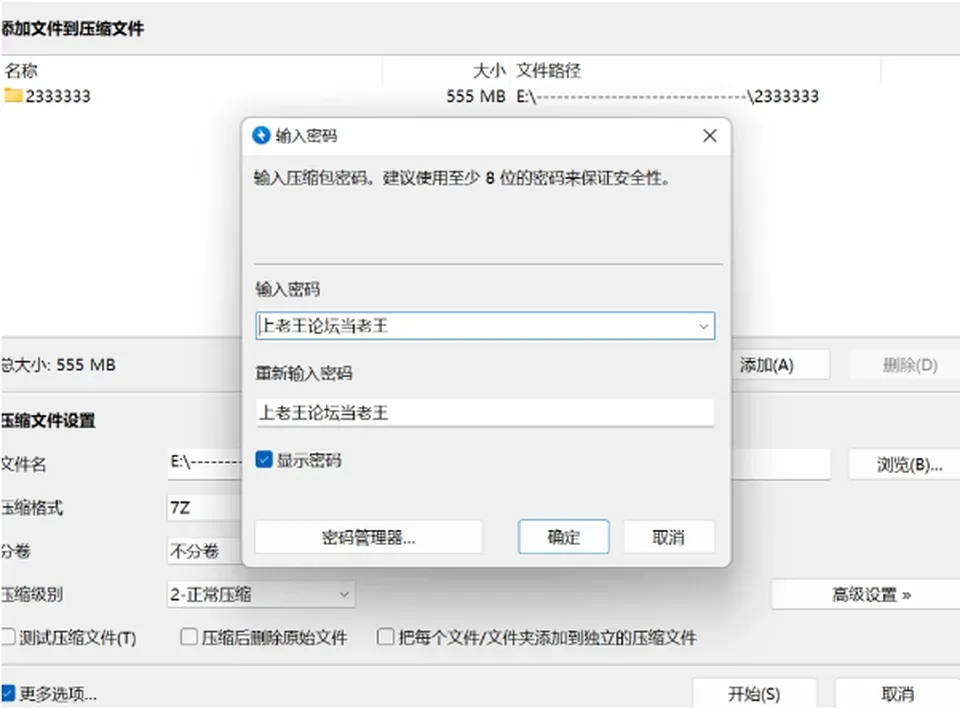
Task: Open the 分卷 不分卷 dropdown
Action: tap(204, 551)
